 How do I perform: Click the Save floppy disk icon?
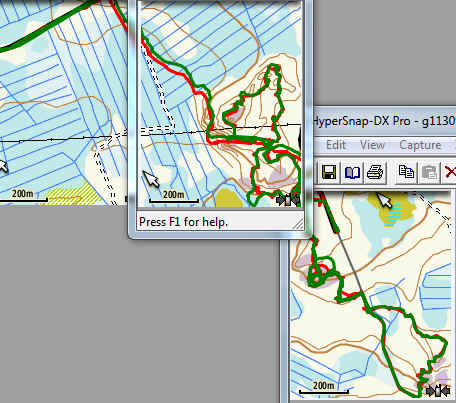click(329, 172)
